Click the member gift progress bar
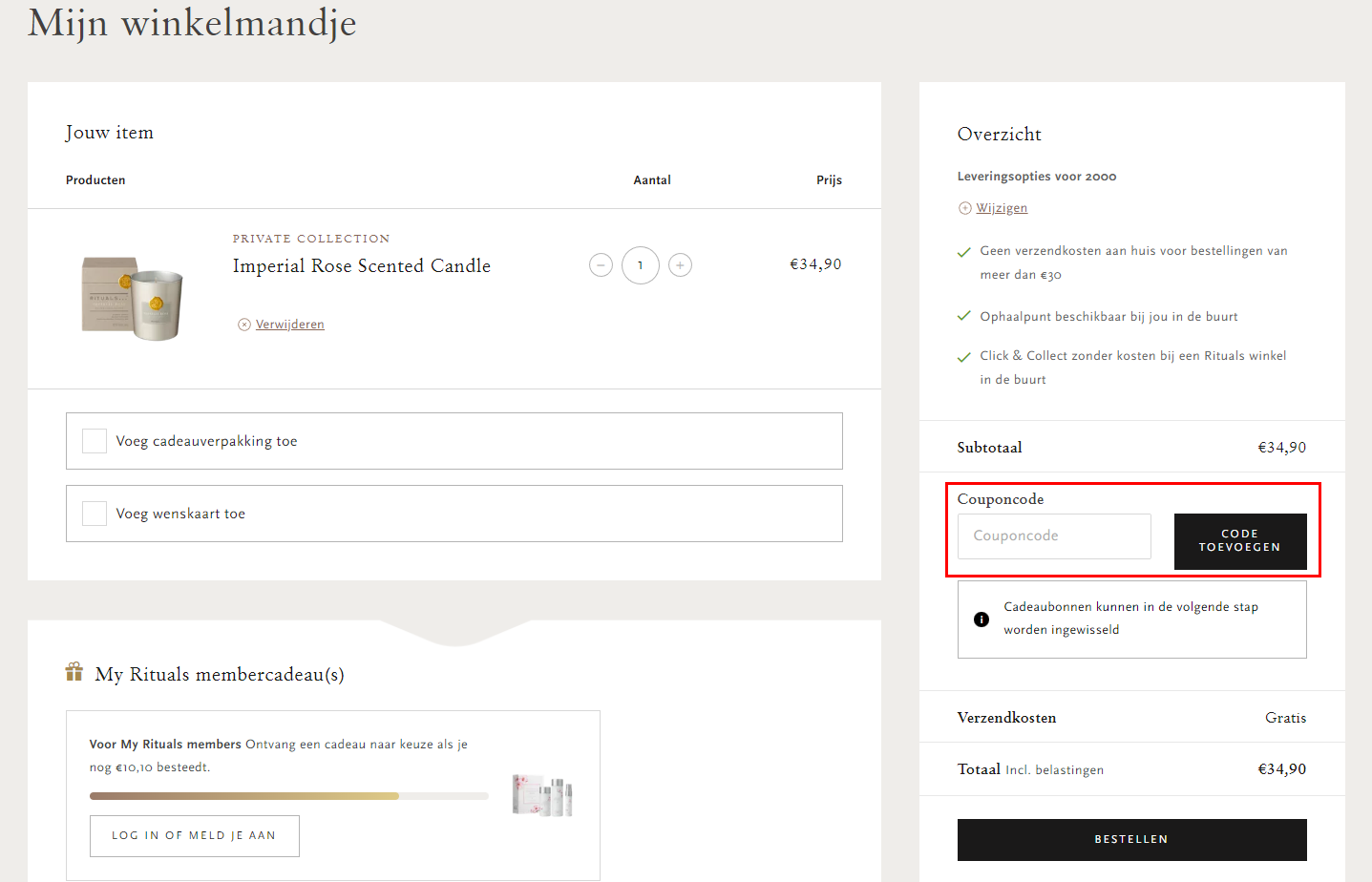This screenshot has width=1372, height=882. pos(288,796)
